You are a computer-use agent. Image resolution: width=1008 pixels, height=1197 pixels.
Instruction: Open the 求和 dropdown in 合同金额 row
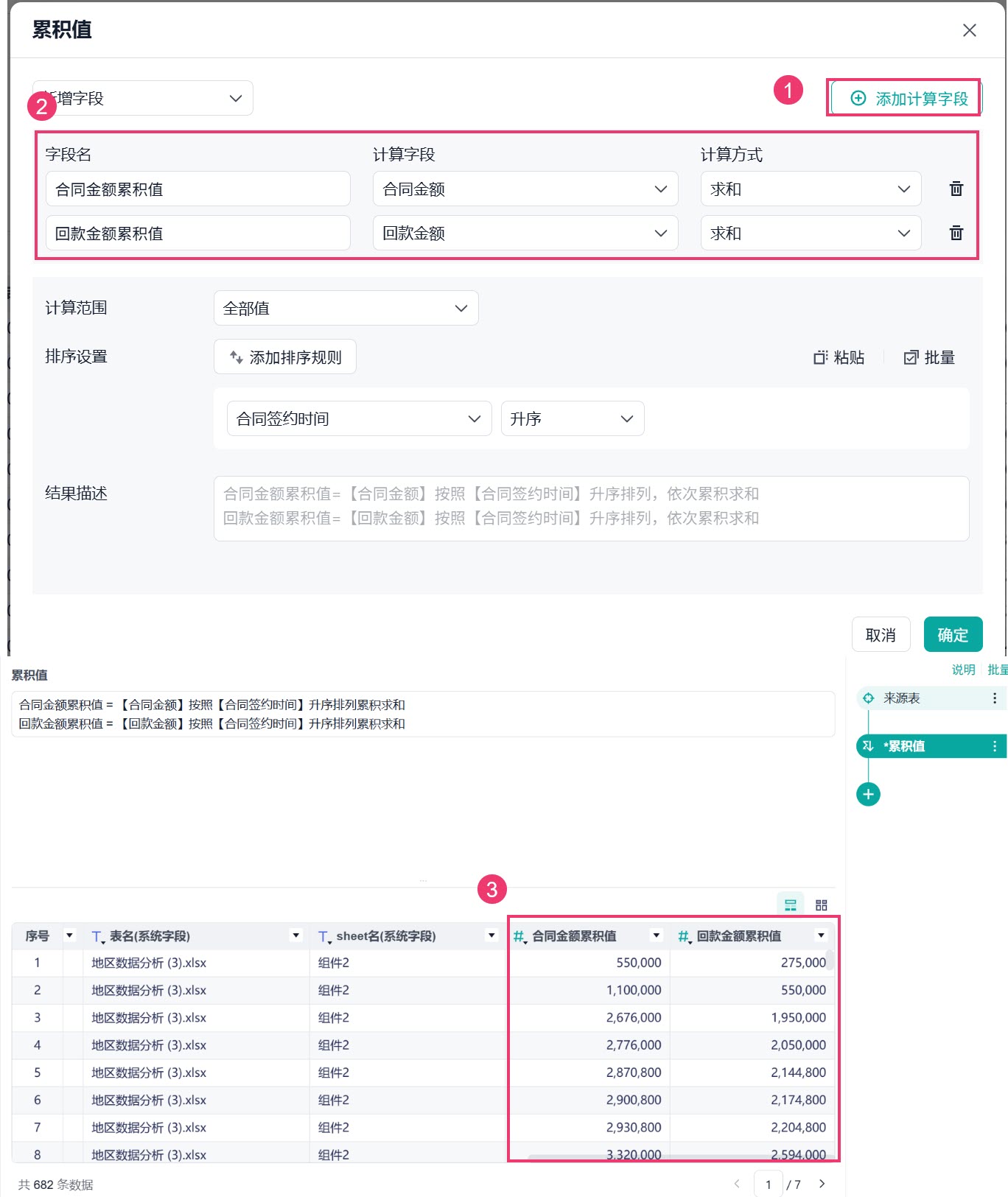(x=811, y=189)
